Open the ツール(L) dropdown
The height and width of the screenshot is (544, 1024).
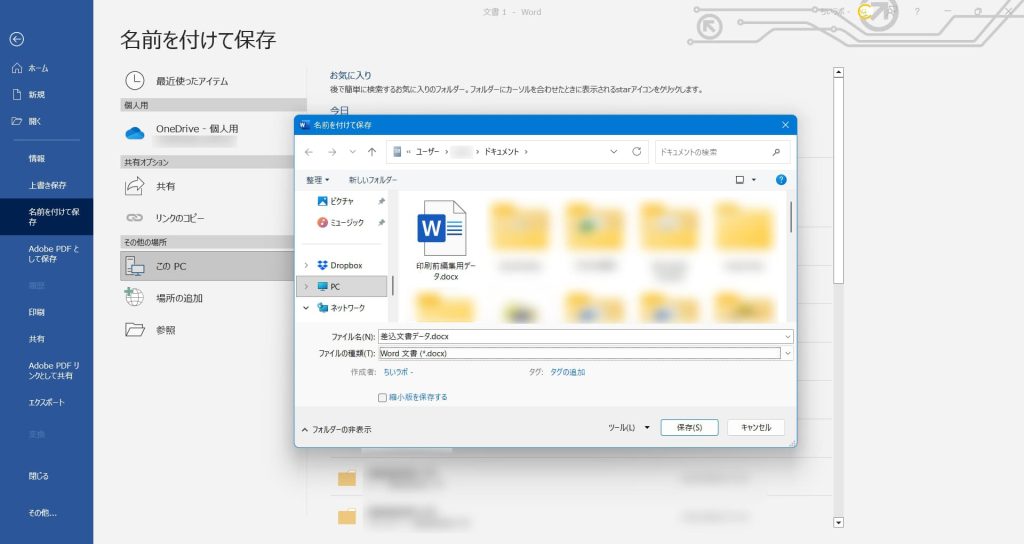coord(630,428)
